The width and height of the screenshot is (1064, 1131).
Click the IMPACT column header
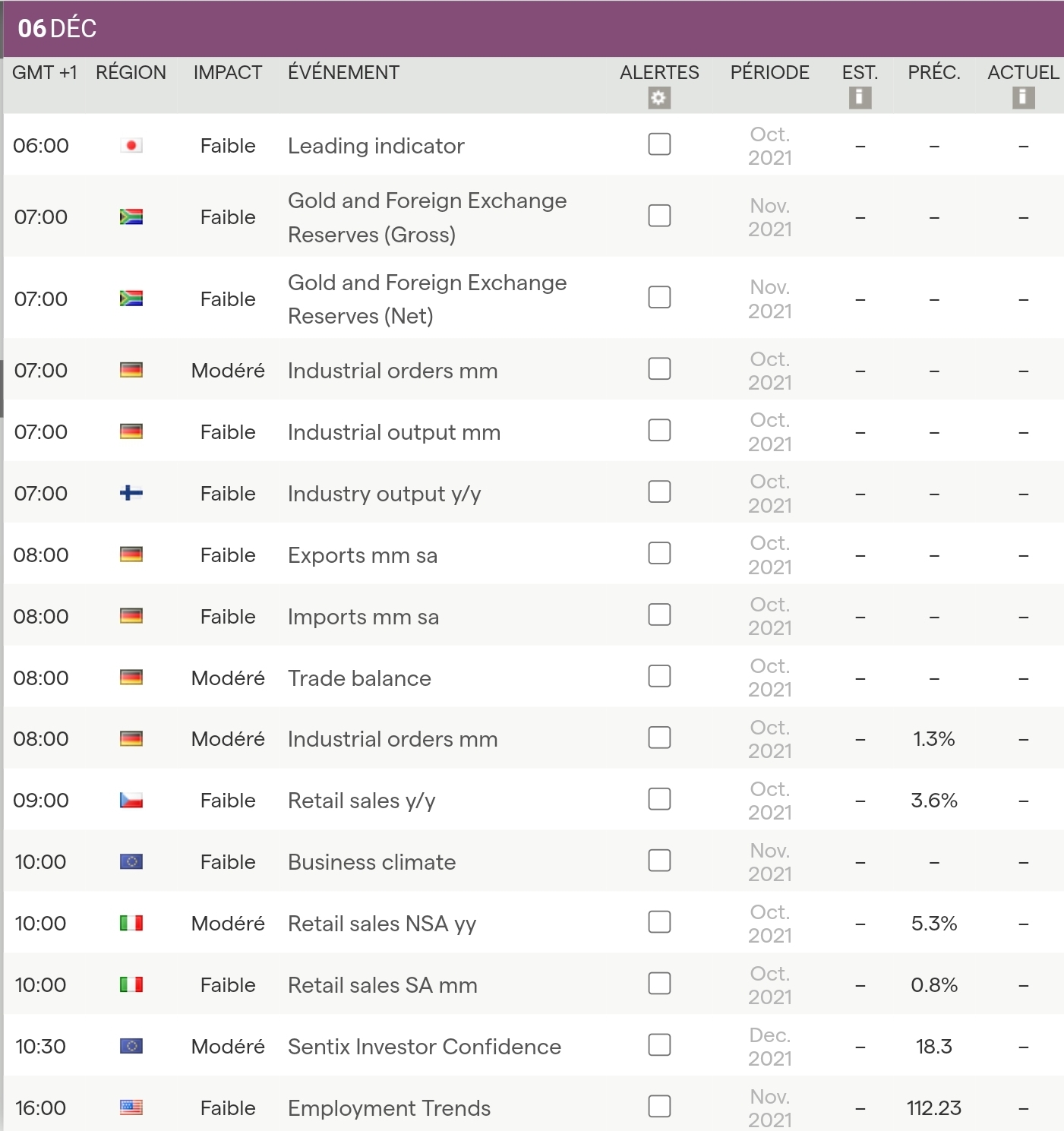point(227,73)
